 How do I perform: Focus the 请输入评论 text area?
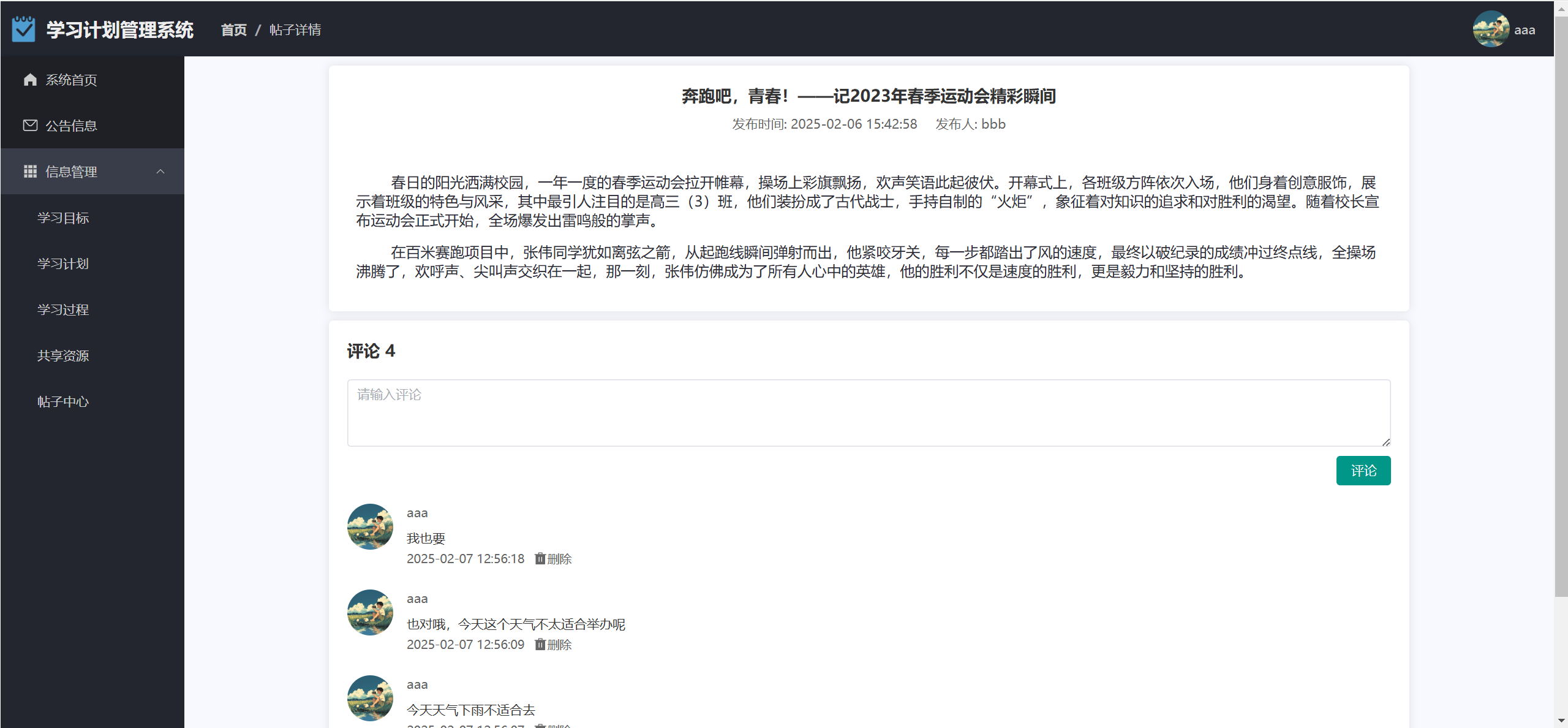[868, 412]
